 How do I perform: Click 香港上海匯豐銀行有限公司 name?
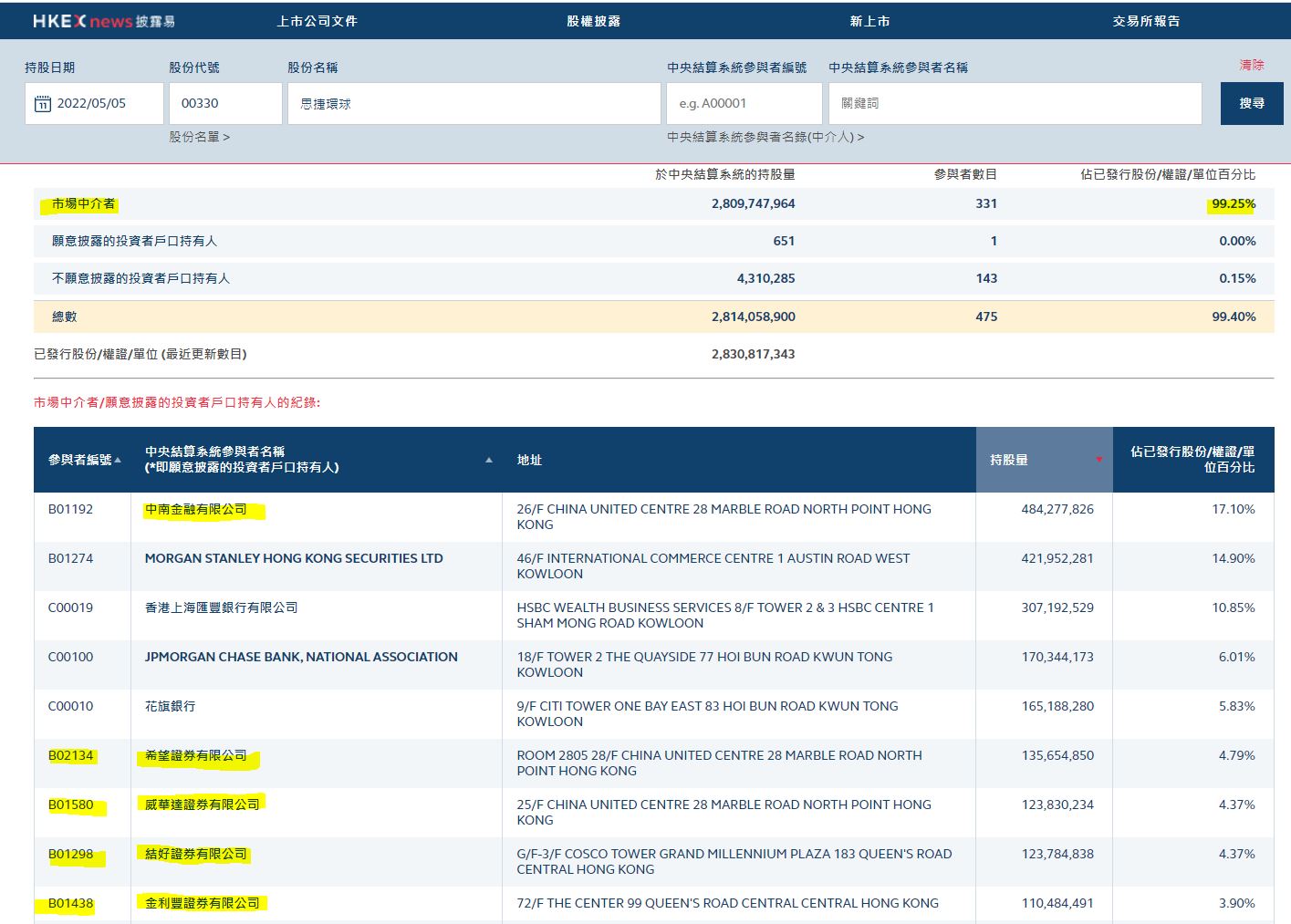click(x=222, y=608)
